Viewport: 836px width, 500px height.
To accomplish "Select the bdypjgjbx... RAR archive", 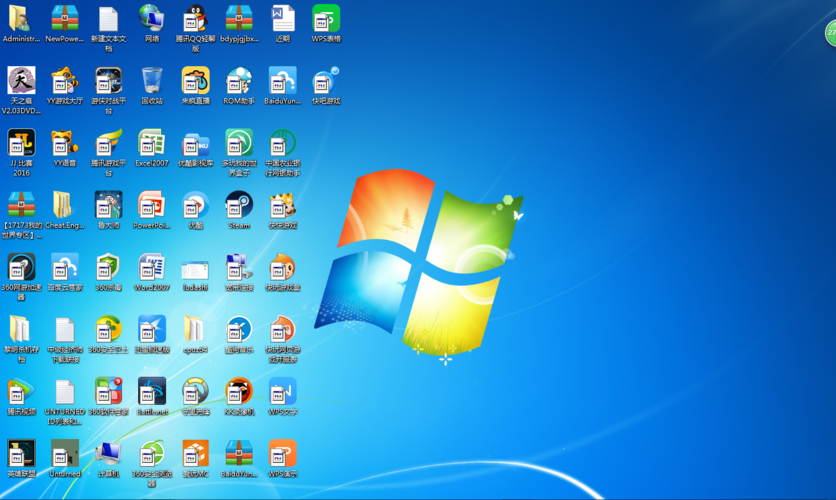I will [239, 18].
